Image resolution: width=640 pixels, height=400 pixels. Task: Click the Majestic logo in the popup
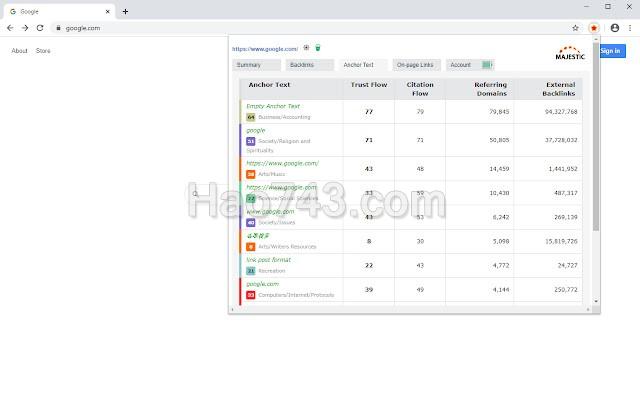(570, 53)
